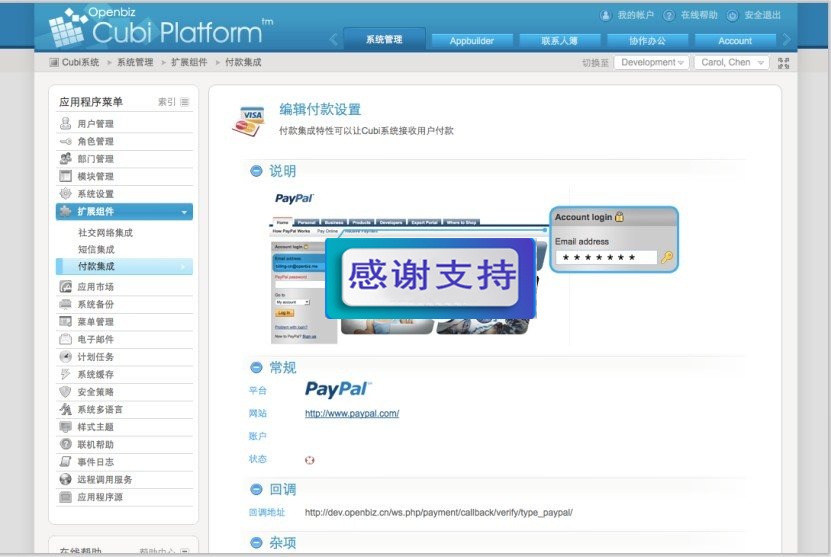The image size is (831, 557).
Task: Open 用户管理 in the sidebar
Action: click(124, 123)
